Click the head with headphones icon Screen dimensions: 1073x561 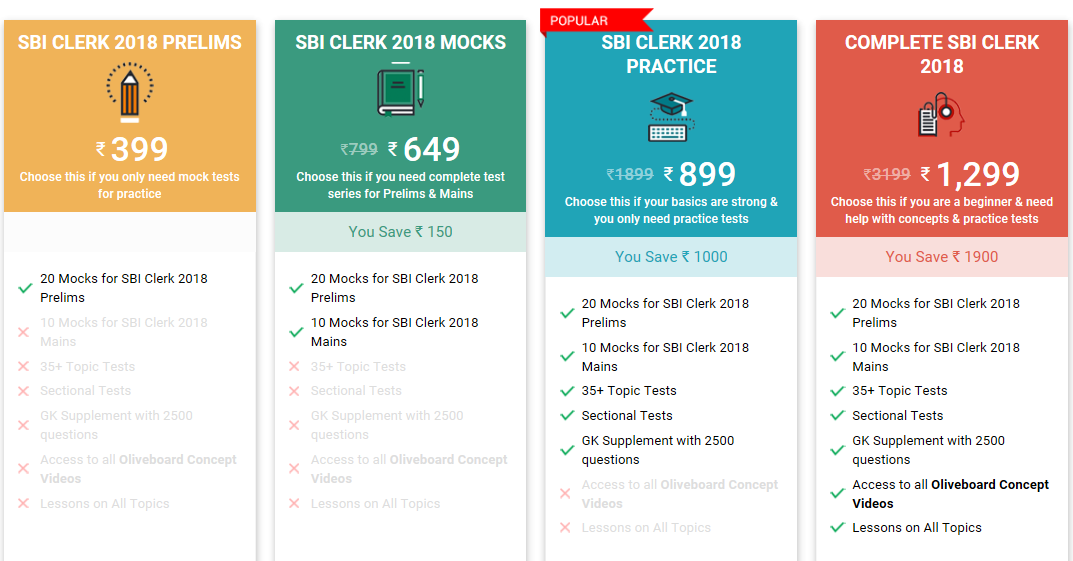coord(941,117)
